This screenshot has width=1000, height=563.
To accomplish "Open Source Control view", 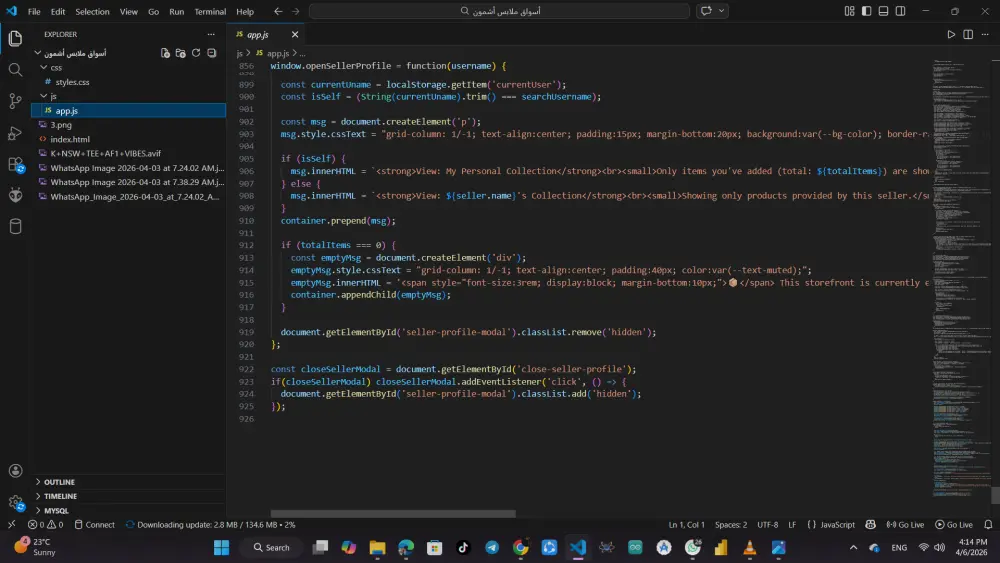I will 15,101.
